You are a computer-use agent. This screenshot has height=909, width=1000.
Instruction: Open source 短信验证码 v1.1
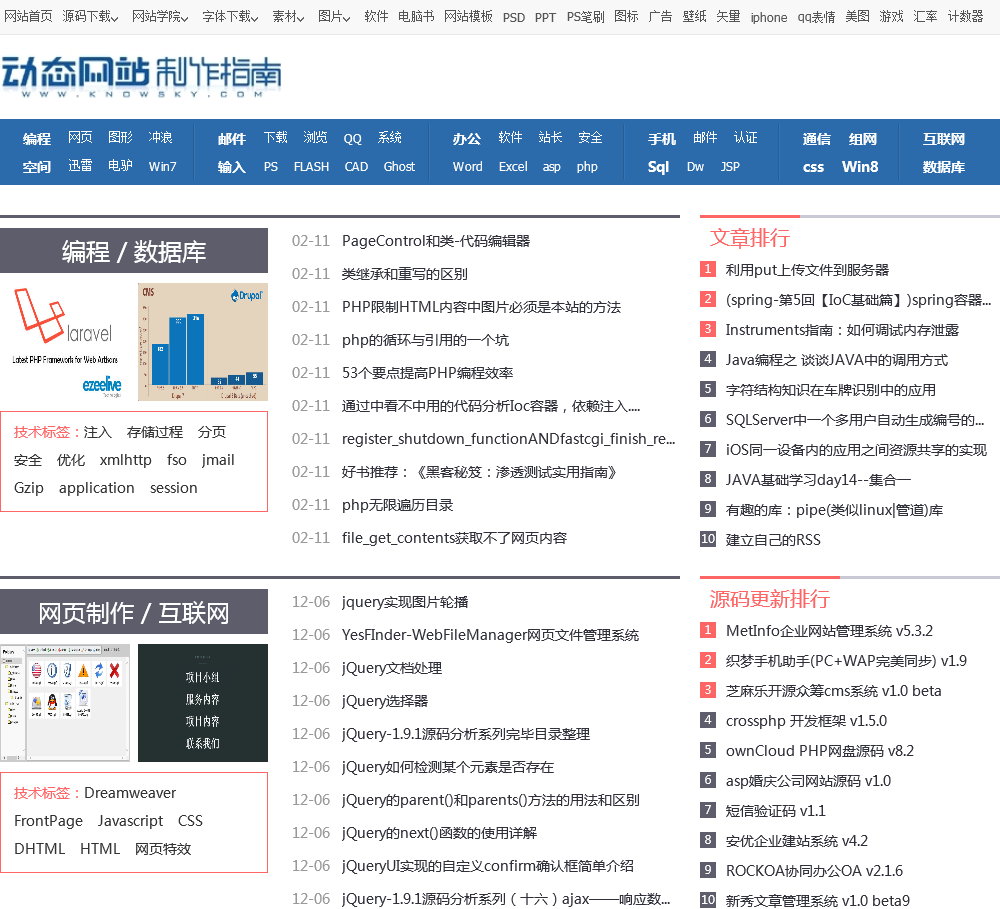(776, 811)
